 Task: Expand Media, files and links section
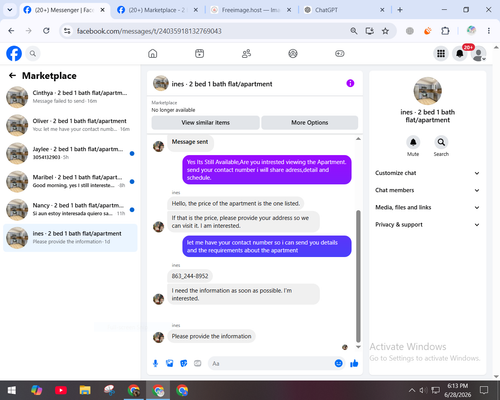(x=428, y=207)
